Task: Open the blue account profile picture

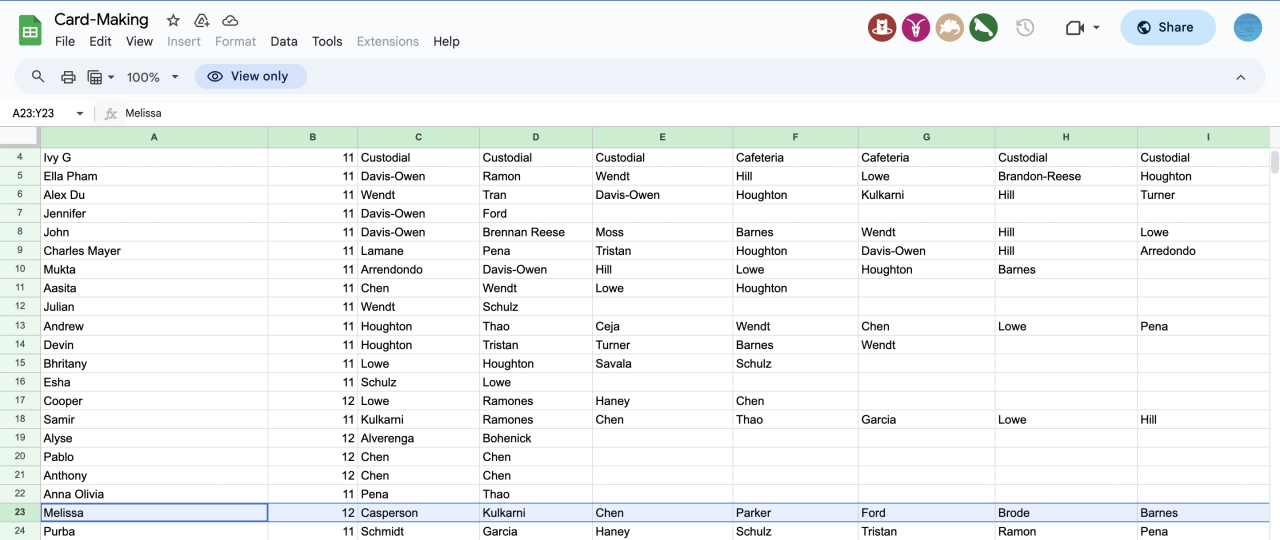Action: click(x=1248, y=28)
